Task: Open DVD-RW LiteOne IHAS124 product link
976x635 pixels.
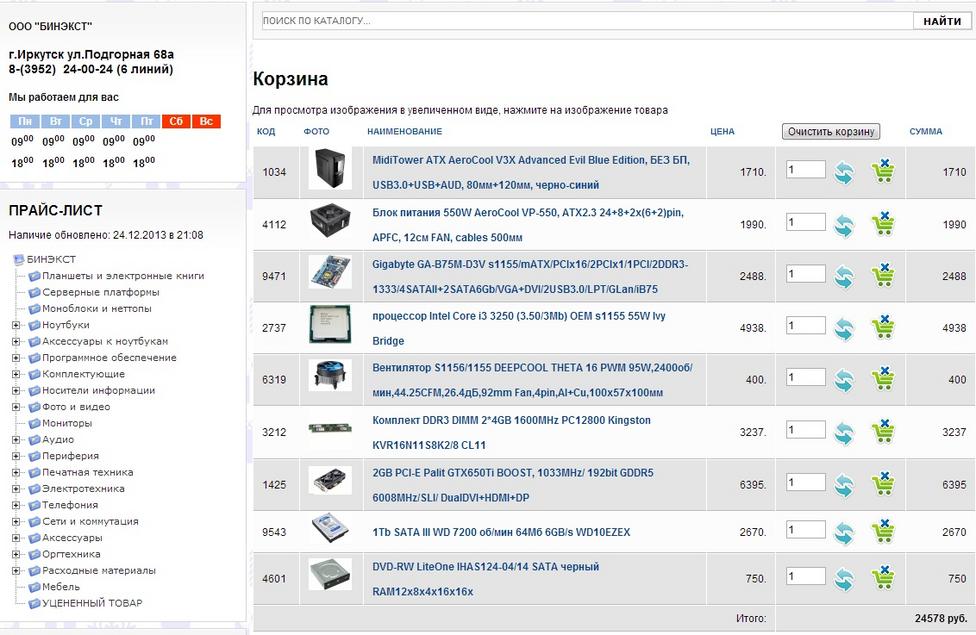Action: 486,579
